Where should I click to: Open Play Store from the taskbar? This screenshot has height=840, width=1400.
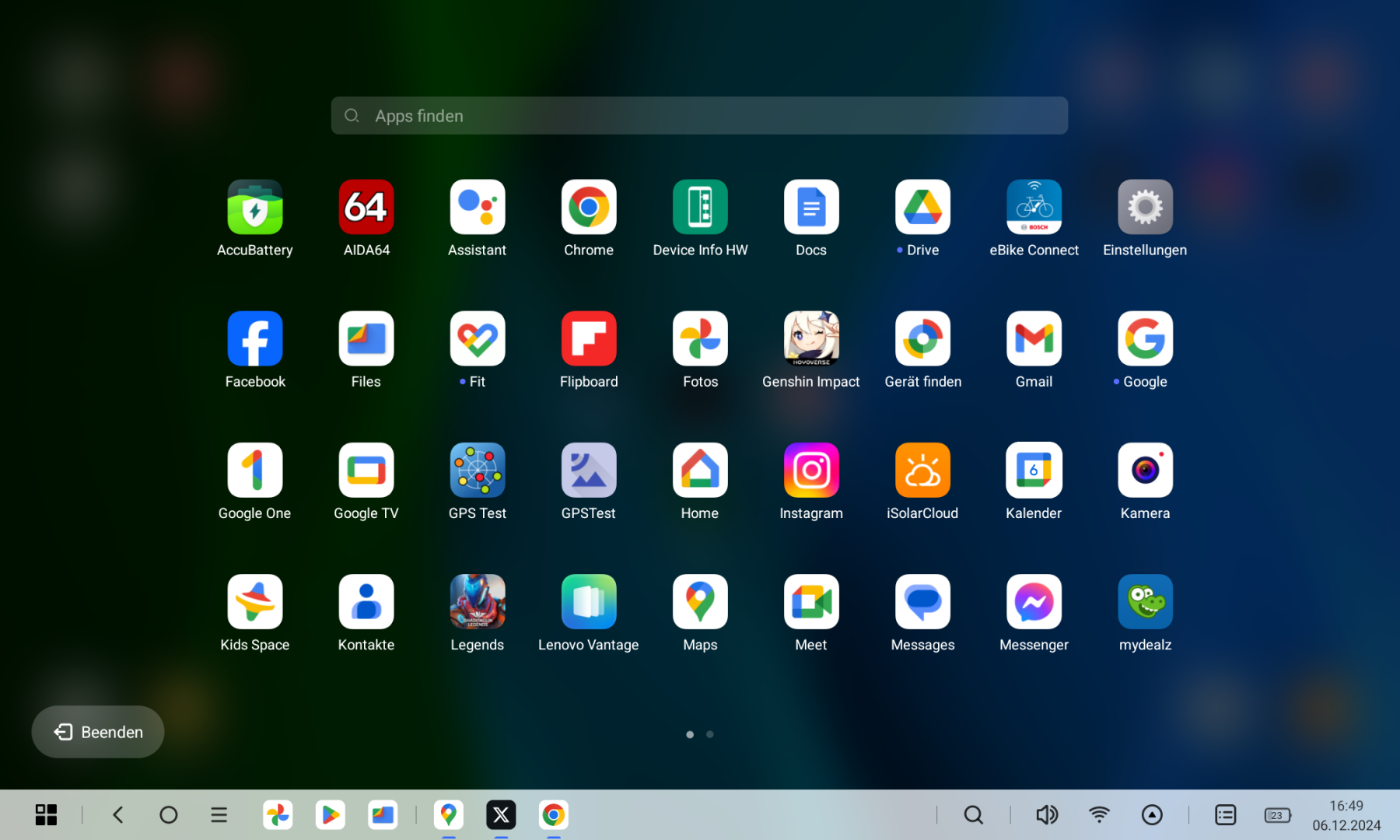tap(331, 814)
